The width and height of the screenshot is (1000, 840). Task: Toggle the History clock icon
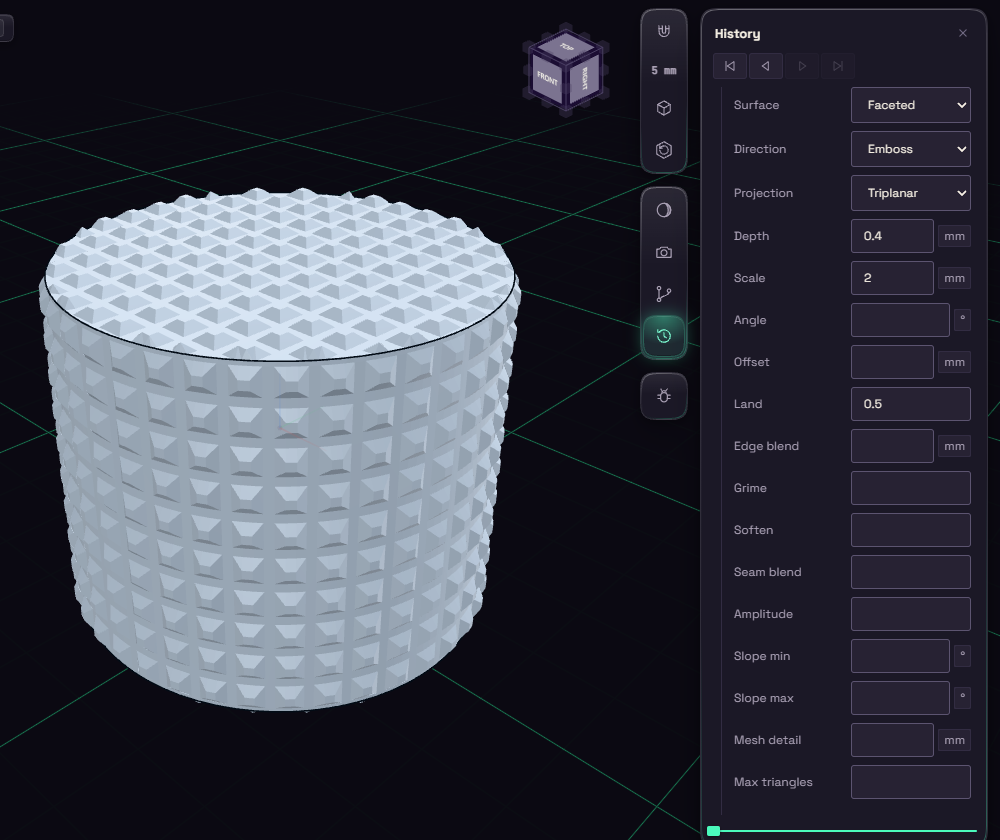click(x=664, y=336)
